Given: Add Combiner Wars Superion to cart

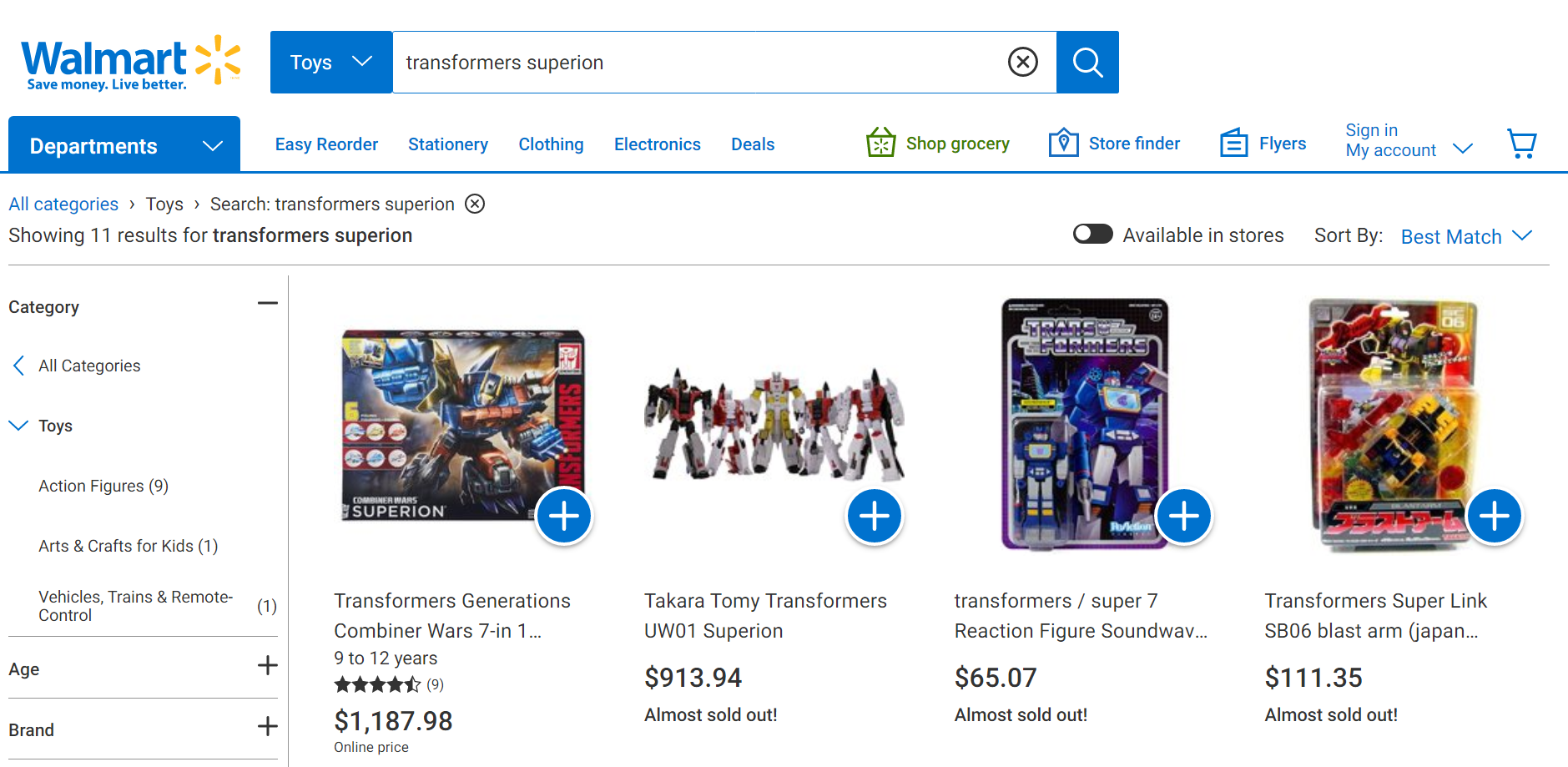Looking at the screenshot, I should point(563,516).
